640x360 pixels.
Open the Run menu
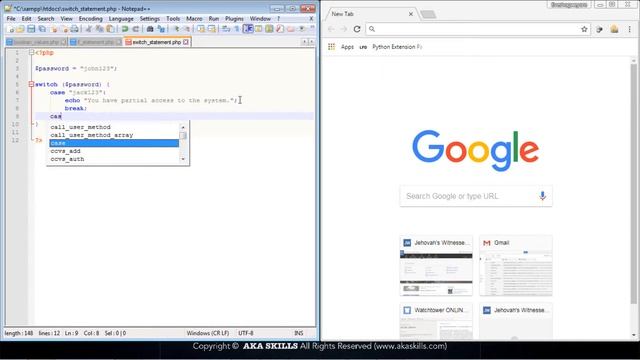[x=213, y=19]
